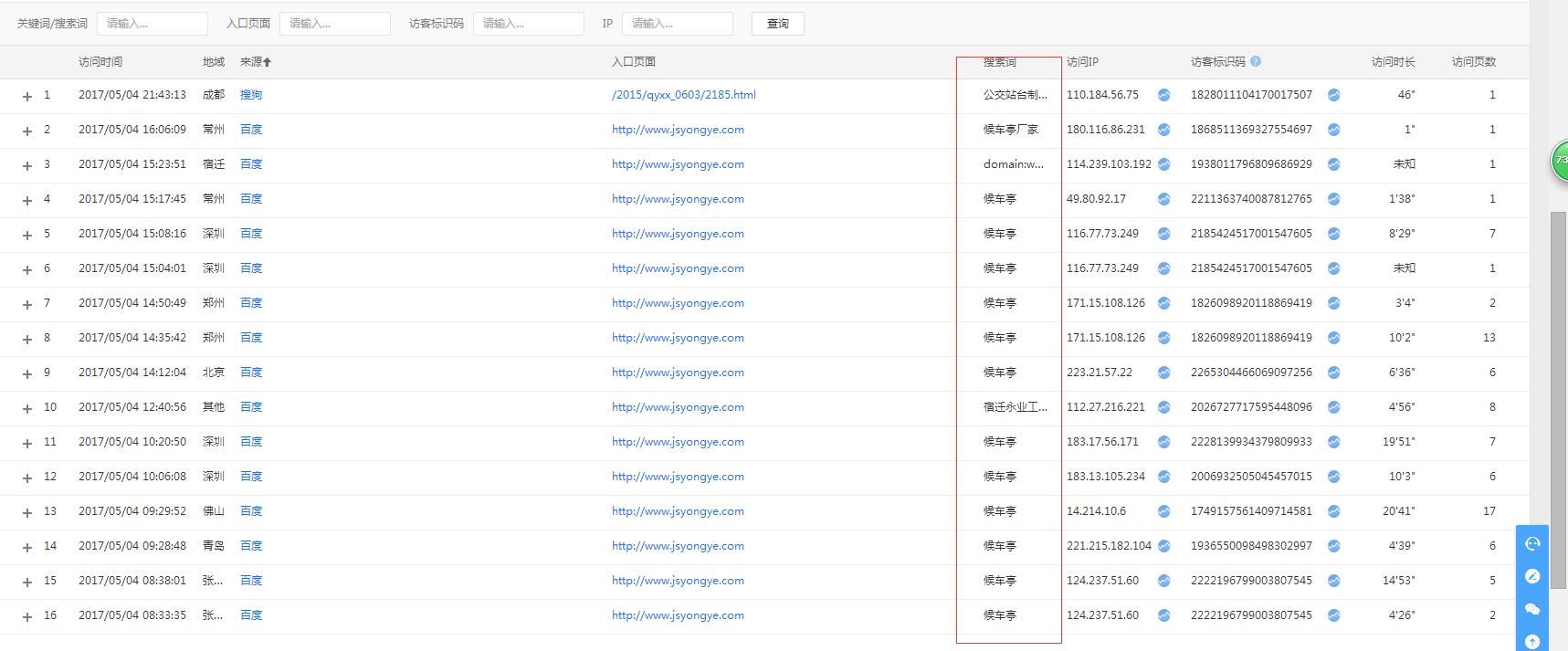Expand visit row 1 details
This screenshot has width=1568, height=651.
point(27,97)
